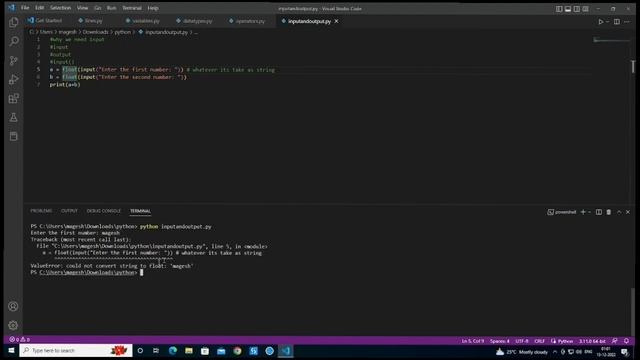The image size is (640, 360).
Task: Switch to the OUTPUT panel tab
Action: [69, 211]
